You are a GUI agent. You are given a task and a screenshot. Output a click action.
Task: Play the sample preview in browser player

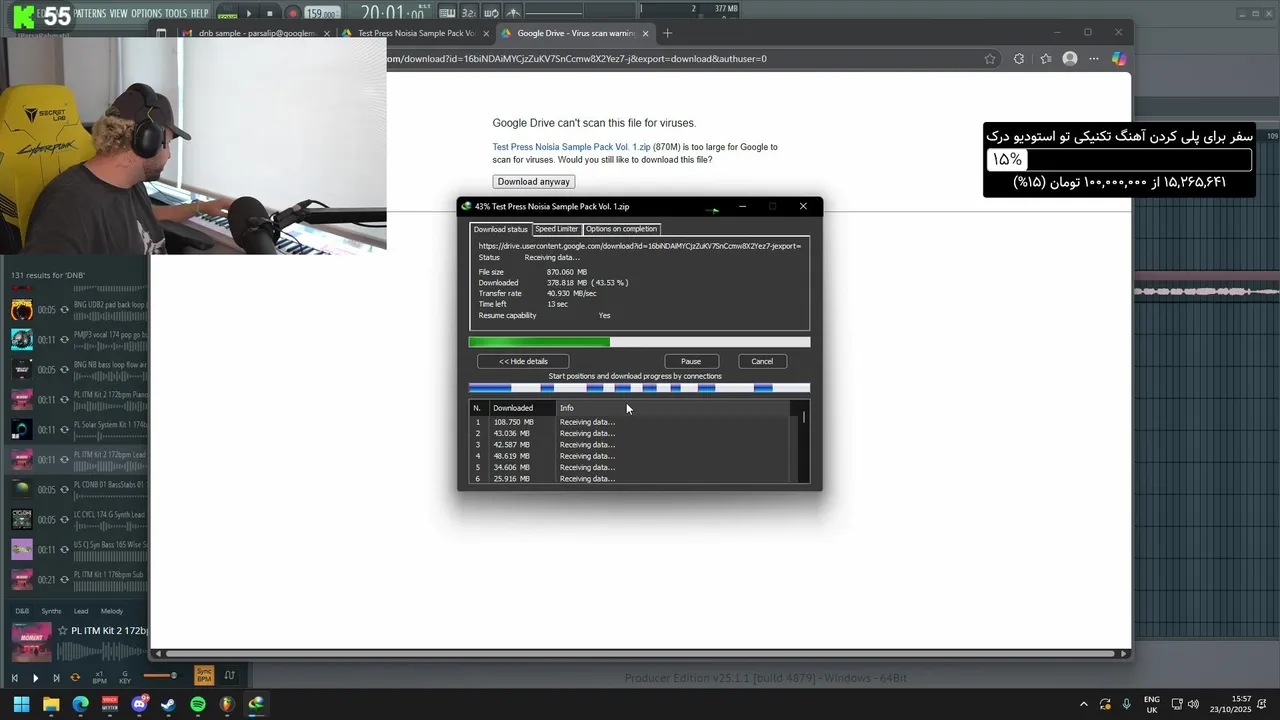pyautogui.click(x=35, y=678)
